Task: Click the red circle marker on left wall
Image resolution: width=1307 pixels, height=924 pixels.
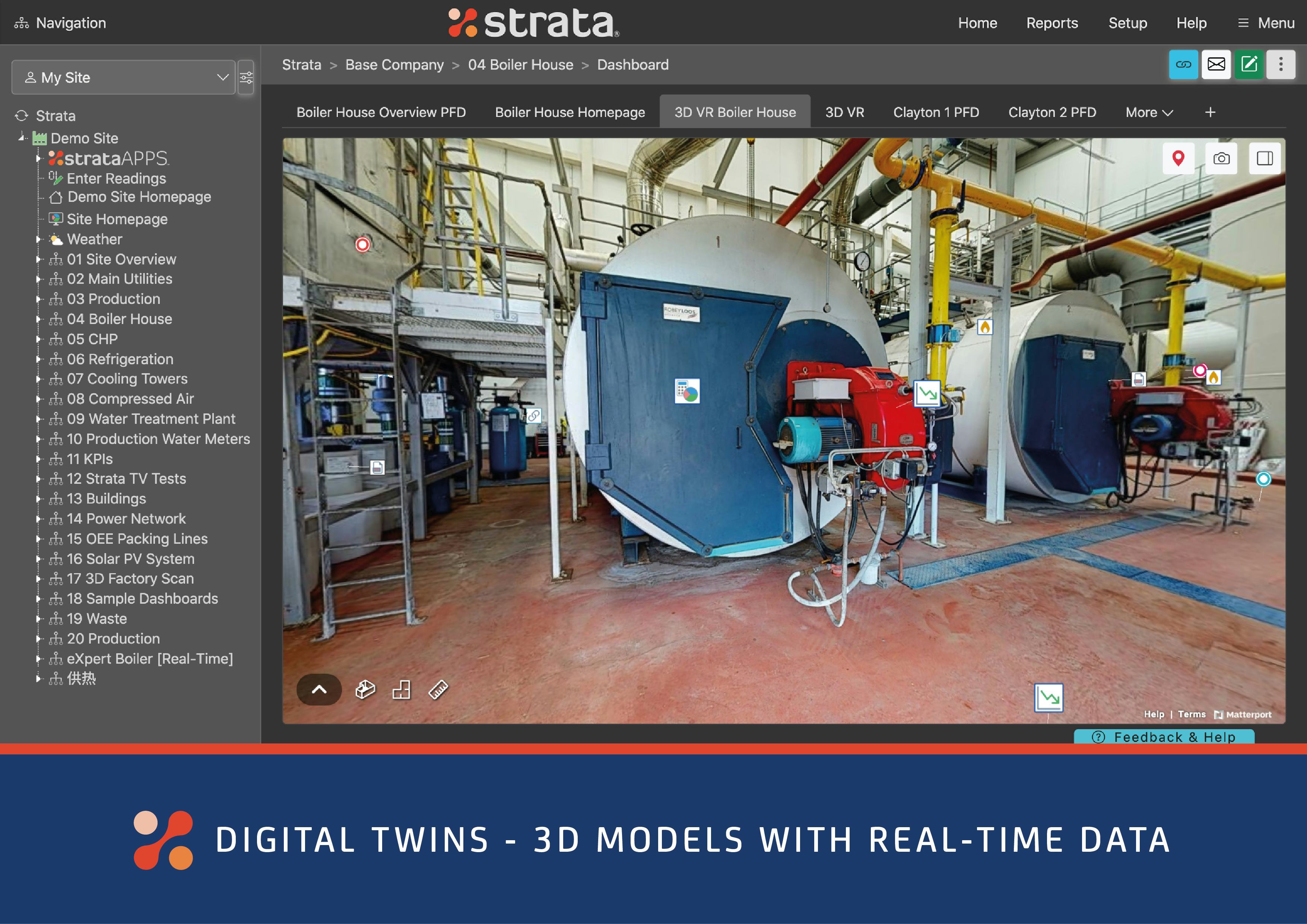Action: pos(363,245)
